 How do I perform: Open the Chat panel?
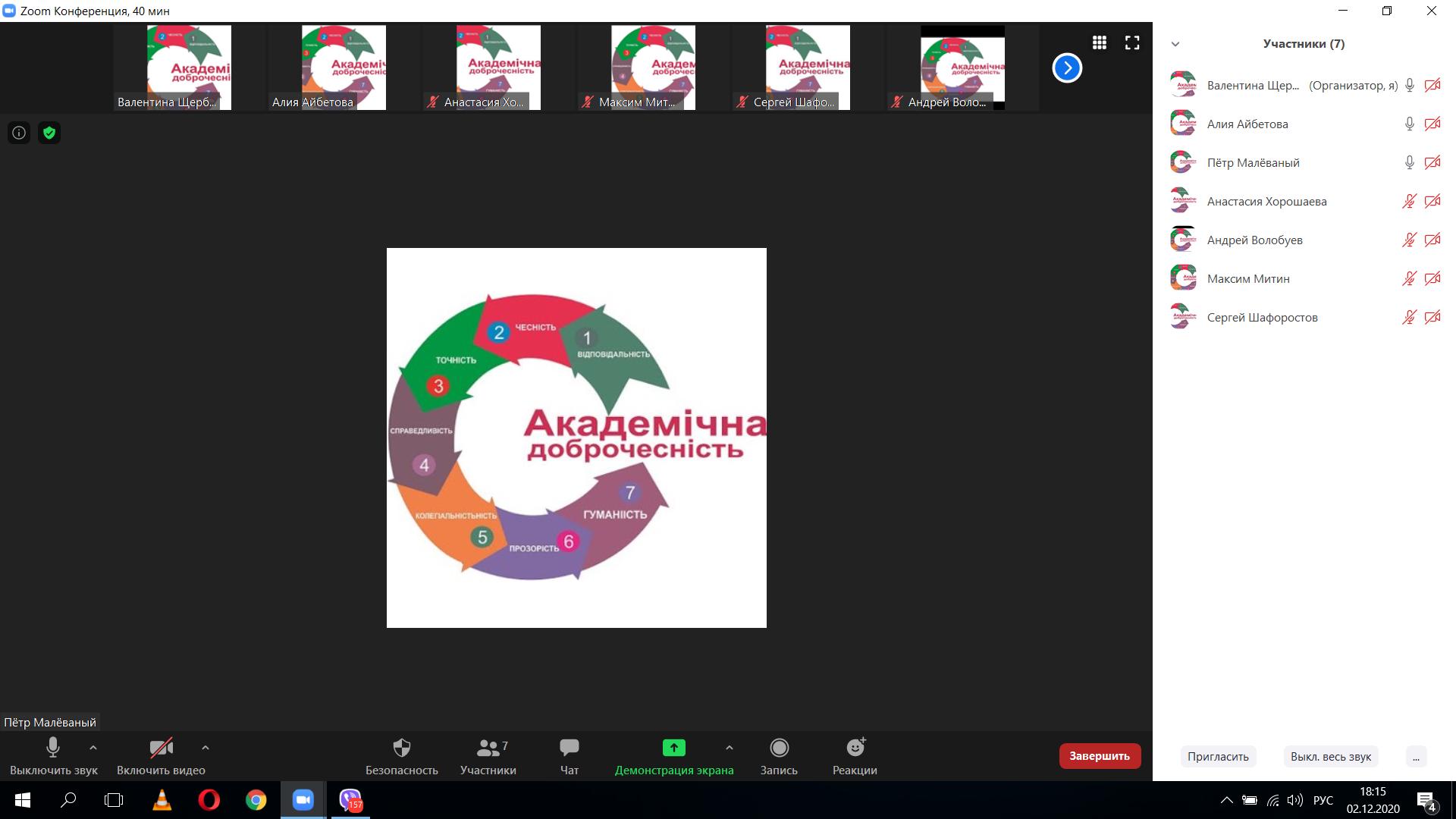569,748
